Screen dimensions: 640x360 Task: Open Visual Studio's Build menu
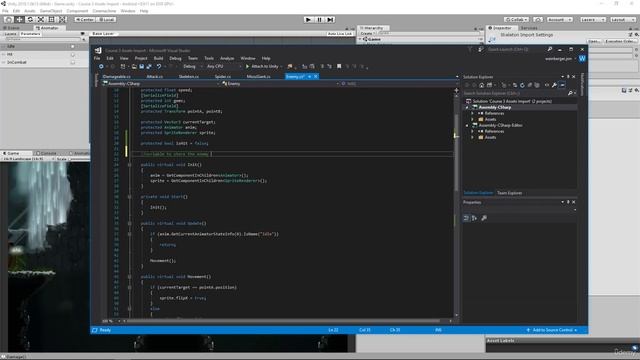coord(158,58)
